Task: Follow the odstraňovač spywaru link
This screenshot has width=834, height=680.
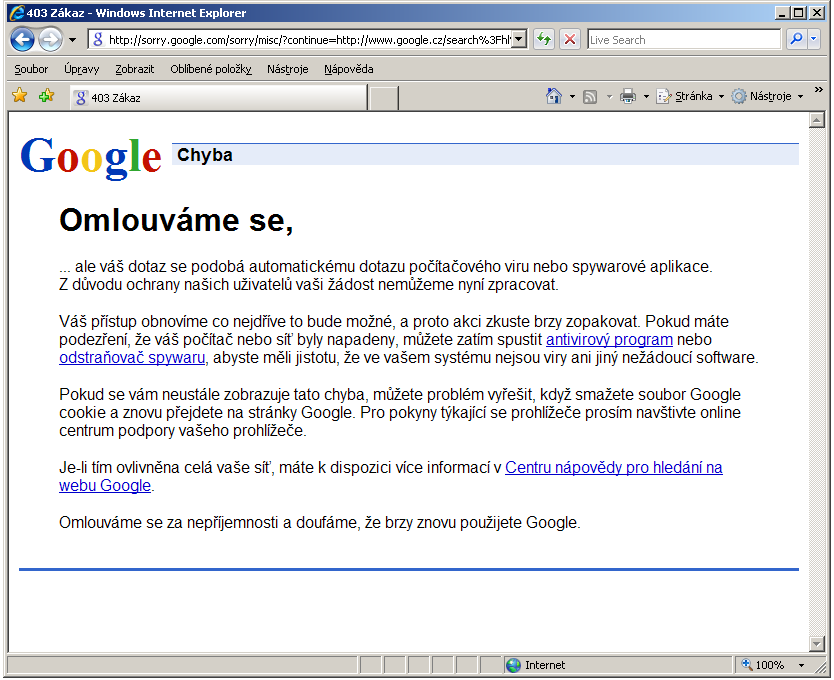Action: (132, 358)
